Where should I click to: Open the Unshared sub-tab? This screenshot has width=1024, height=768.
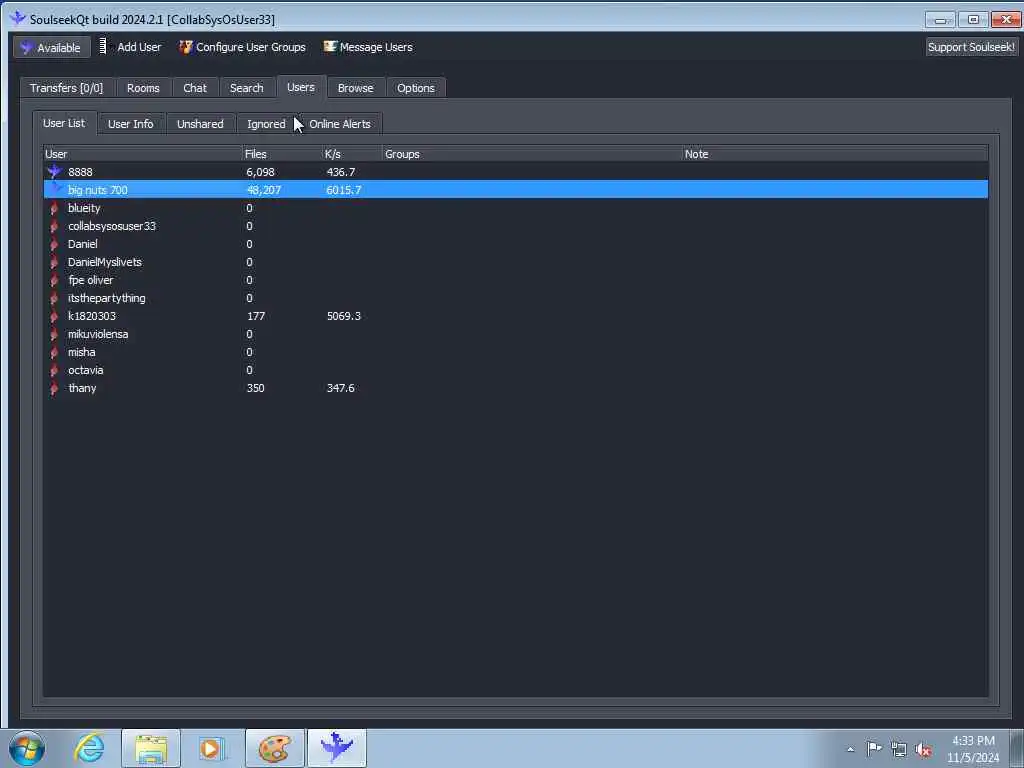pos(200,123)
